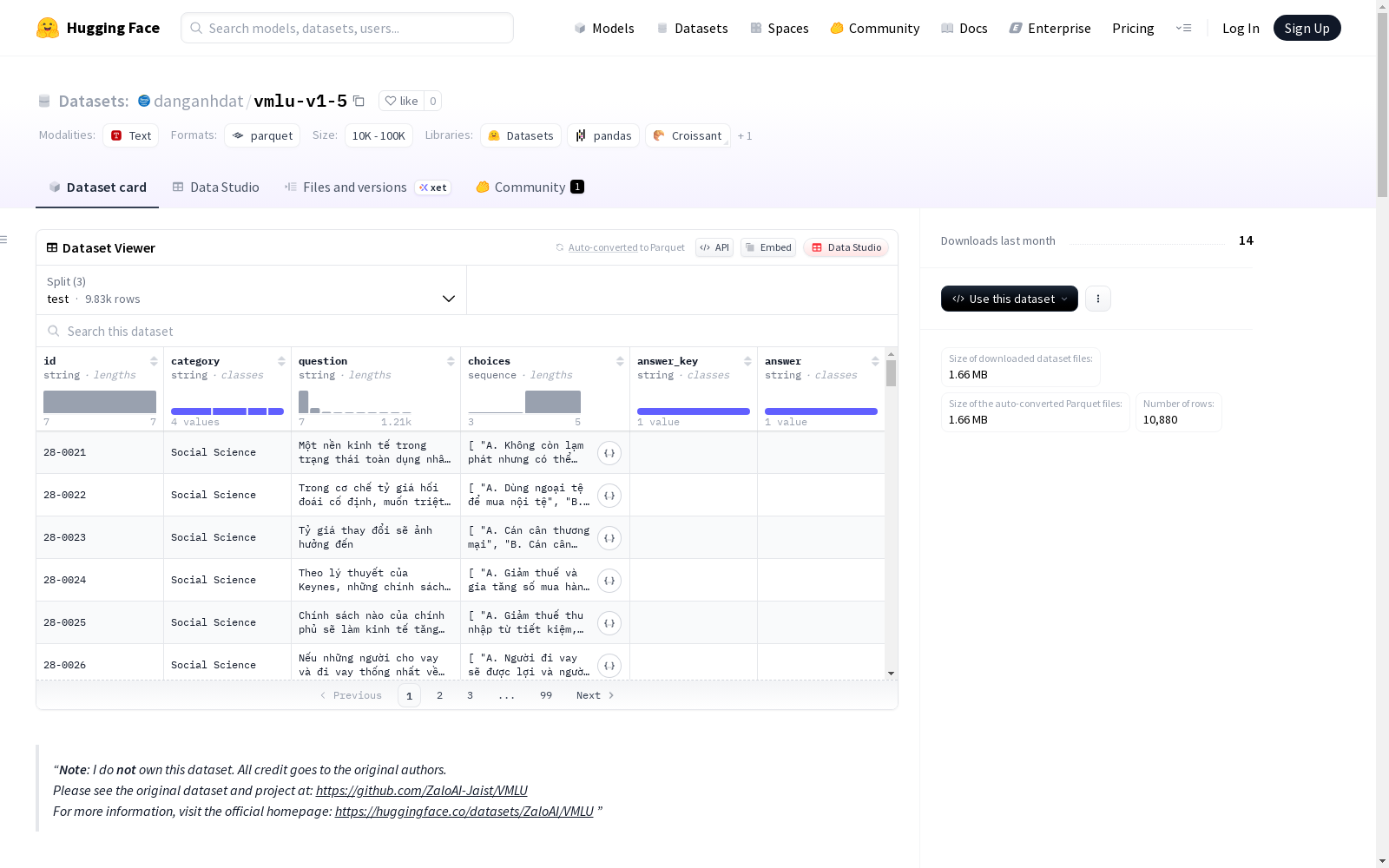Open table of contents sidebar icon
The width and height of the screenshot is (1389, 868).
(x=4, y=240)
